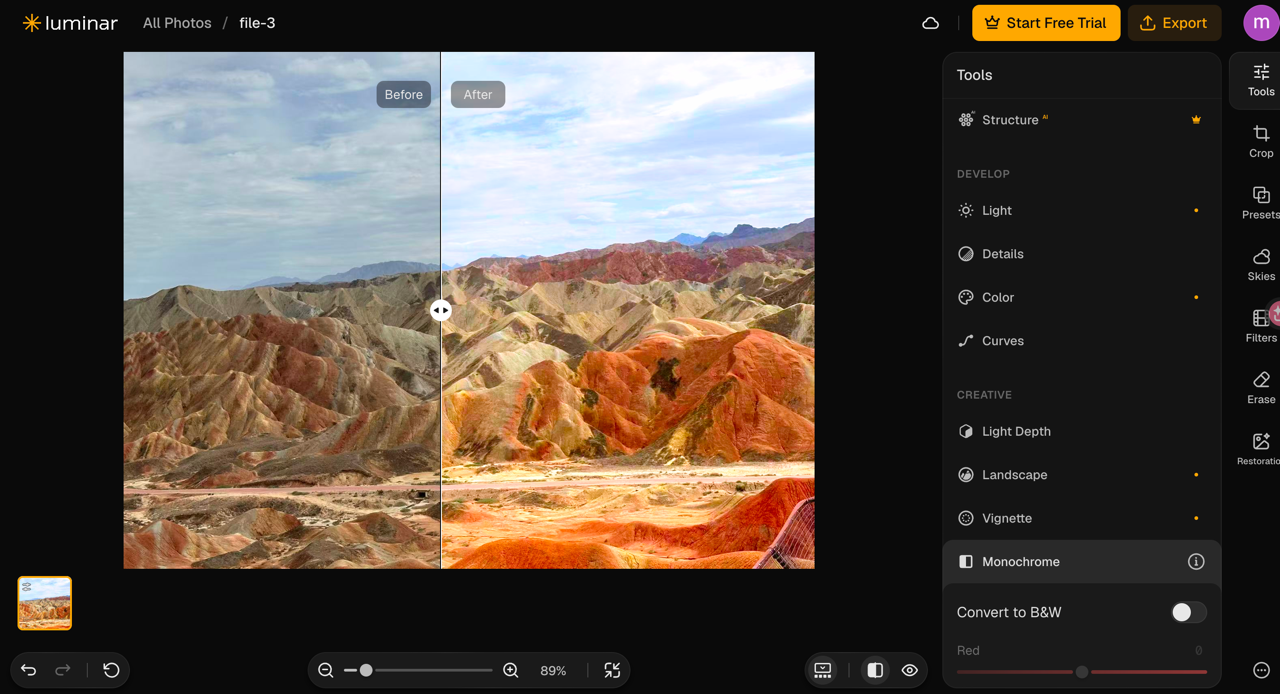The width and height of the screenshot is (1280, 694).
Task: Zoom out with the minus magnifier
Action: tap(325, 671)
